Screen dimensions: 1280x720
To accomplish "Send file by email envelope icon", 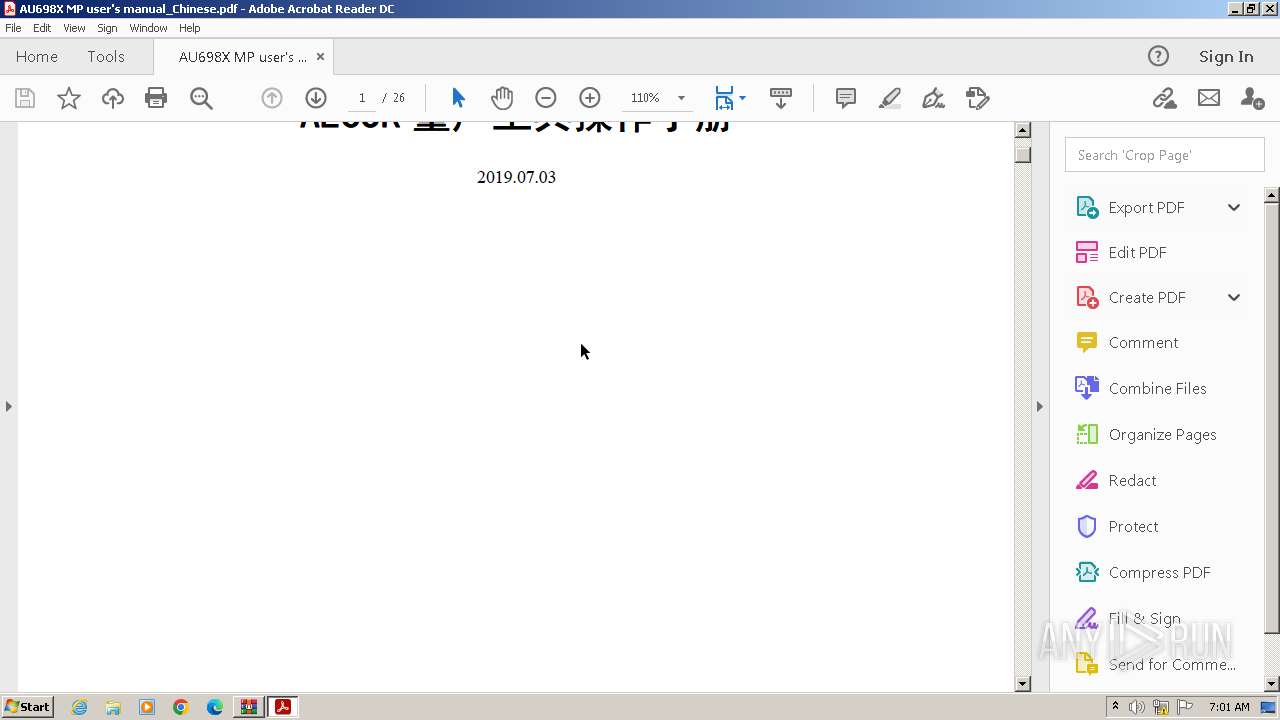I will tap(1209, 98).
